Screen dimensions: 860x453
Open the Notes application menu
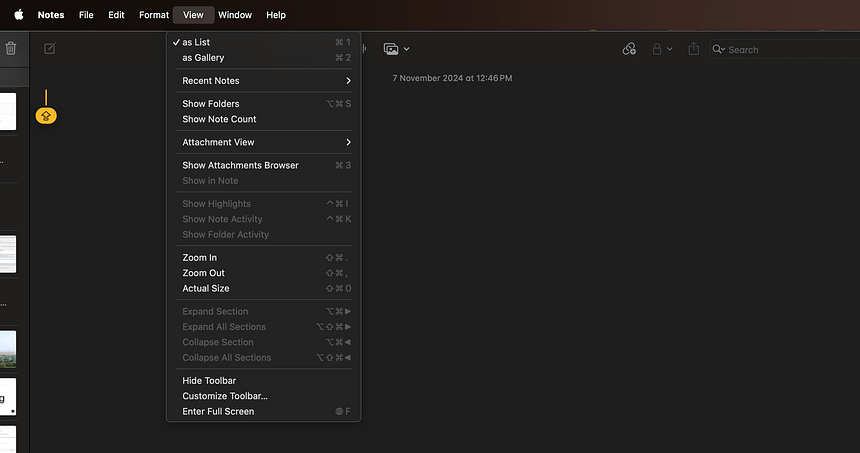point(51,15)
